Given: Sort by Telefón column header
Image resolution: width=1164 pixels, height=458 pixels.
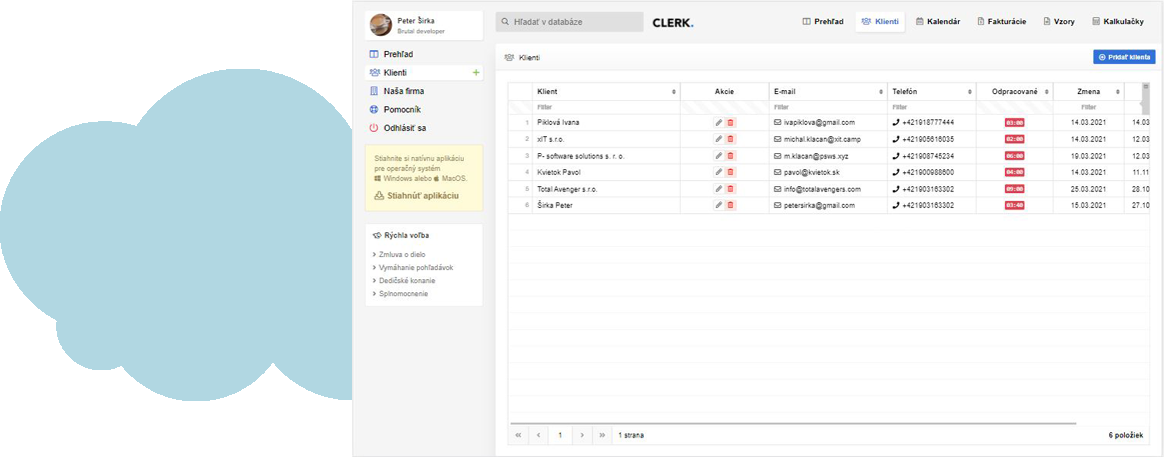Looking at the screenshot, I should tap(969, 92).
